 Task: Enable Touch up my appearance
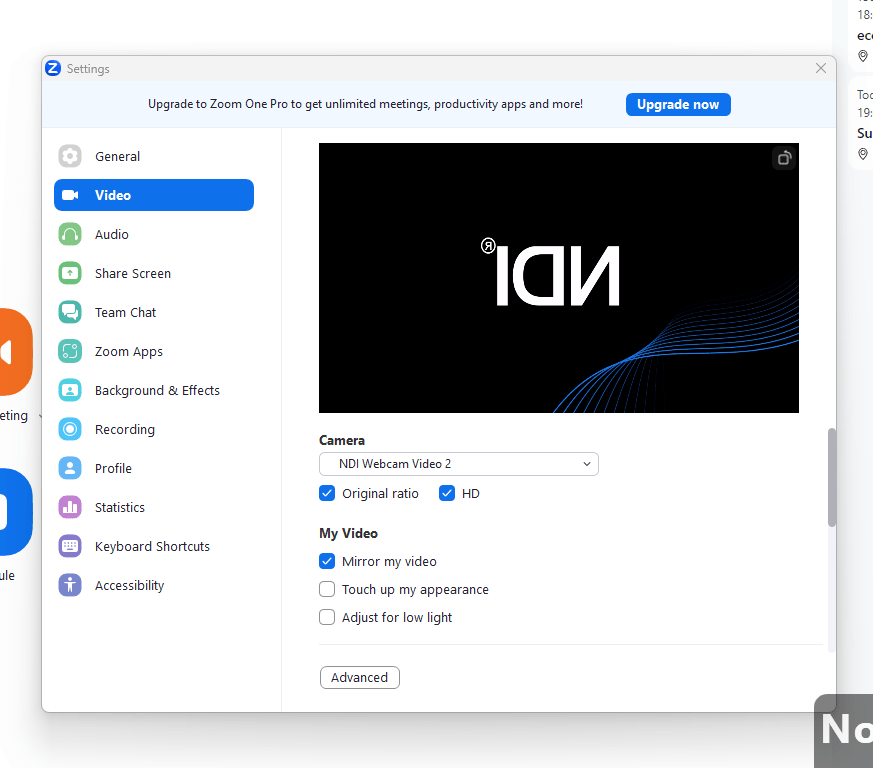point(327,589)
